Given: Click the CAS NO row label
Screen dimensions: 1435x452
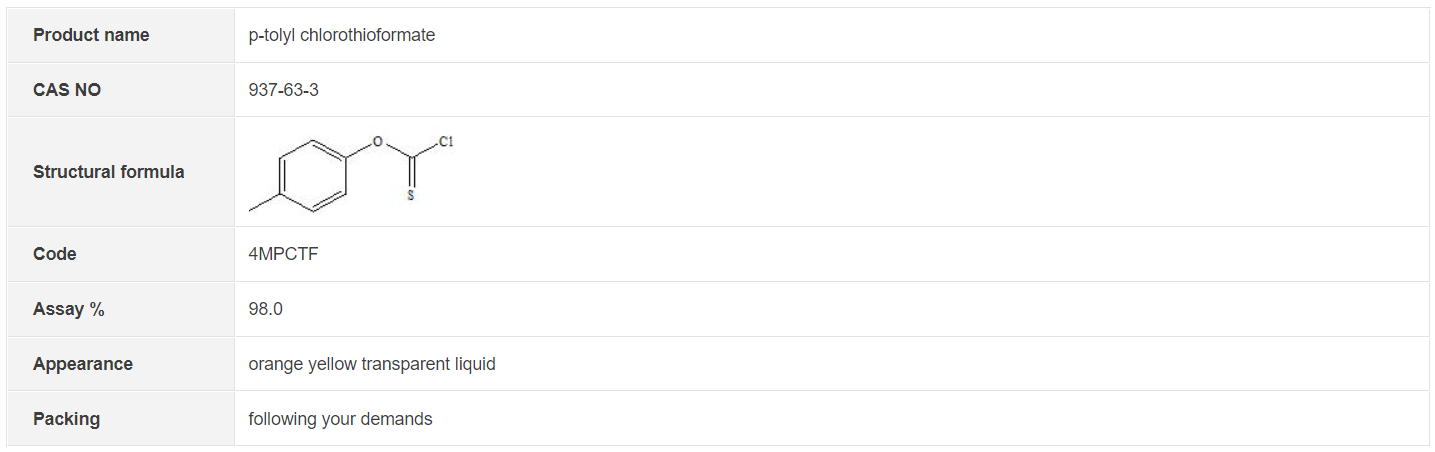Looking at the screenshot, I should tap(67, 90).
